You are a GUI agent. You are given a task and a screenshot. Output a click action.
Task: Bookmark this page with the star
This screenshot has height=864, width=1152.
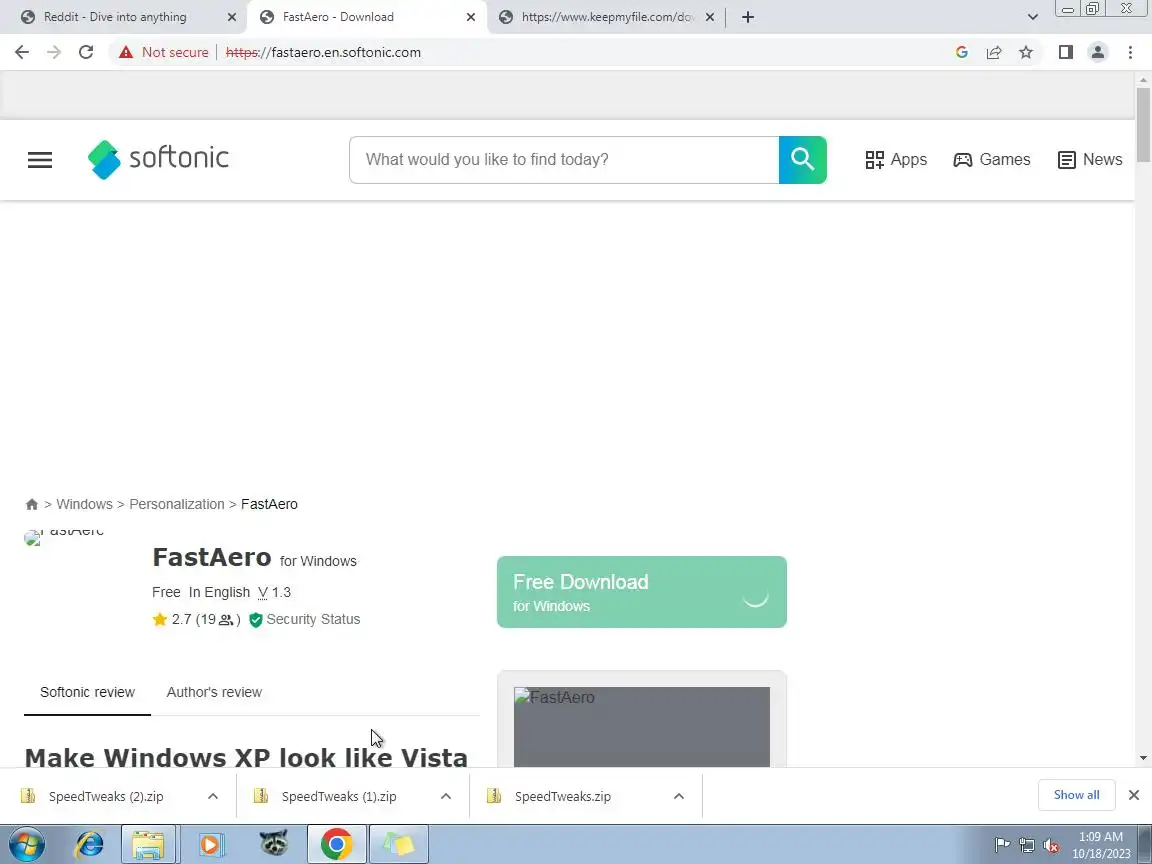point(1026,52)
